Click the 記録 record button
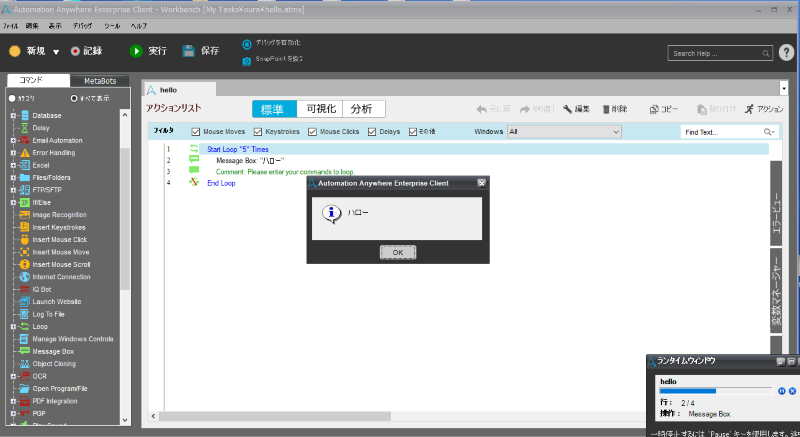The height and width of the screenshot is (437, 800). [x=87, y=51]
